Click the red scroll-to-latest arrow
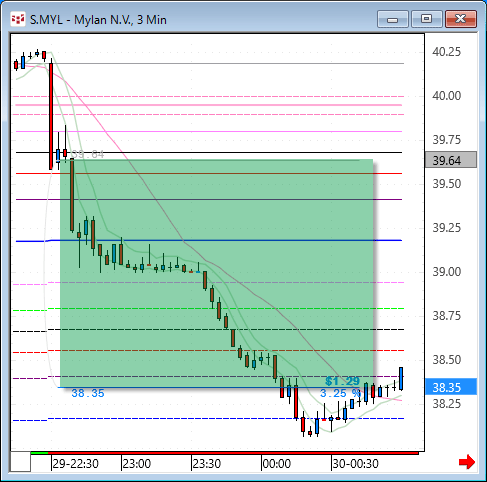The height and width of the screenshot is (482, 487). pos(467,462)
